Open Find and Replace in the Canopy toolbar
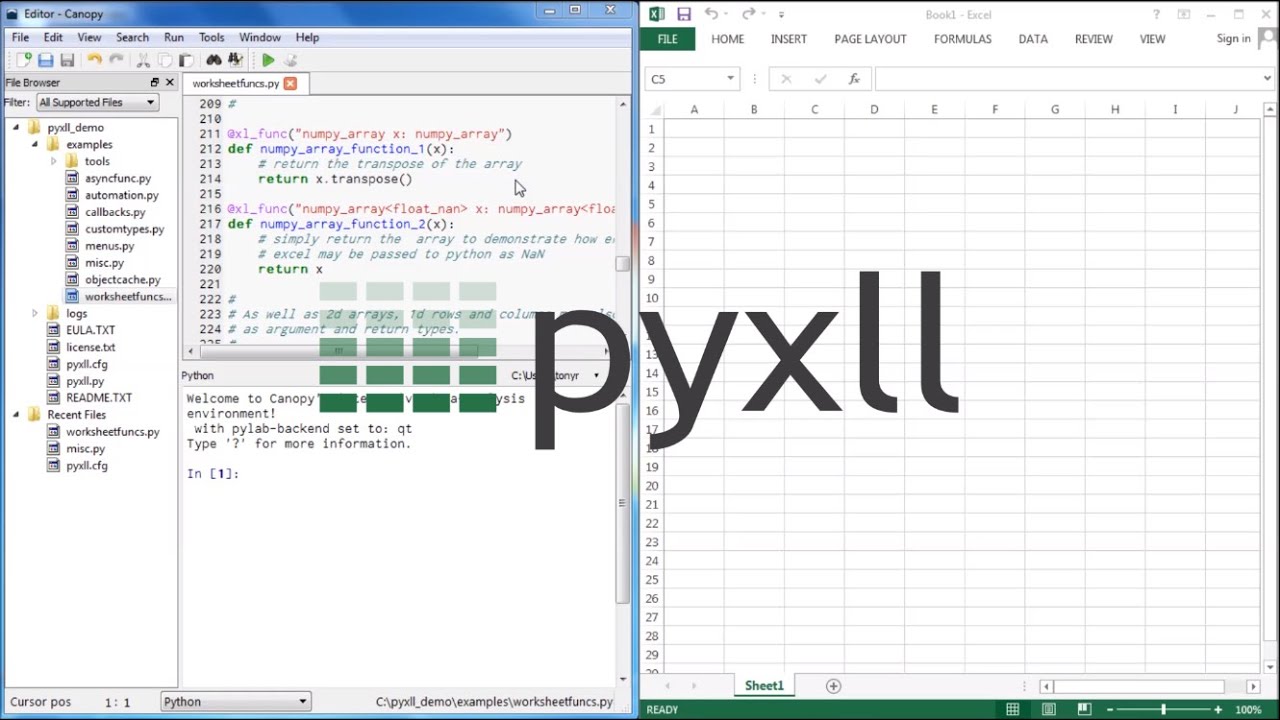 click(235, 60)
